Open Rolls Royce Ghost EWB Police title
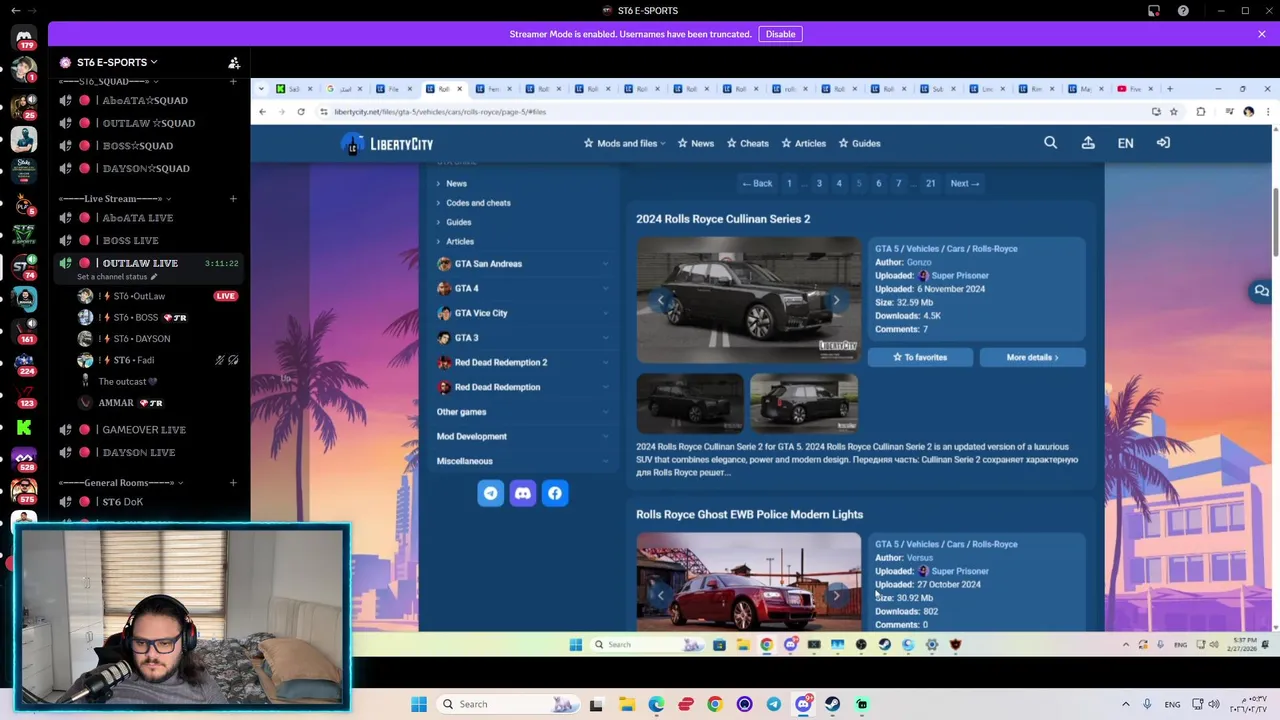 (x=749, y=515)
